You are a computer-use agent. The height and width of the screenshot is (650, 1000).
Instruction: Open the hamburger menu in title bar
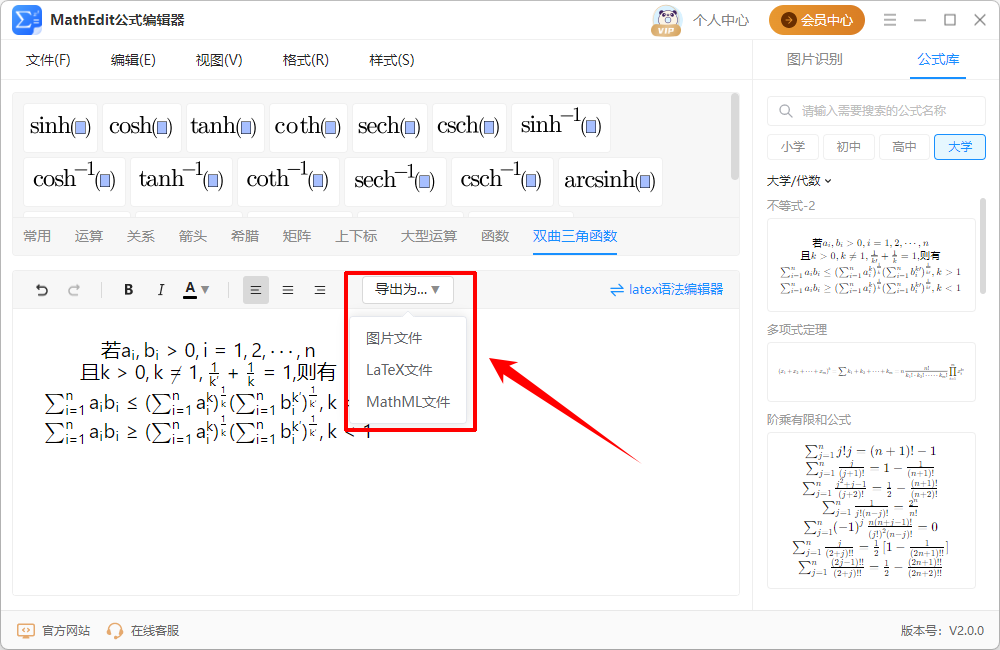coord(890,20)
